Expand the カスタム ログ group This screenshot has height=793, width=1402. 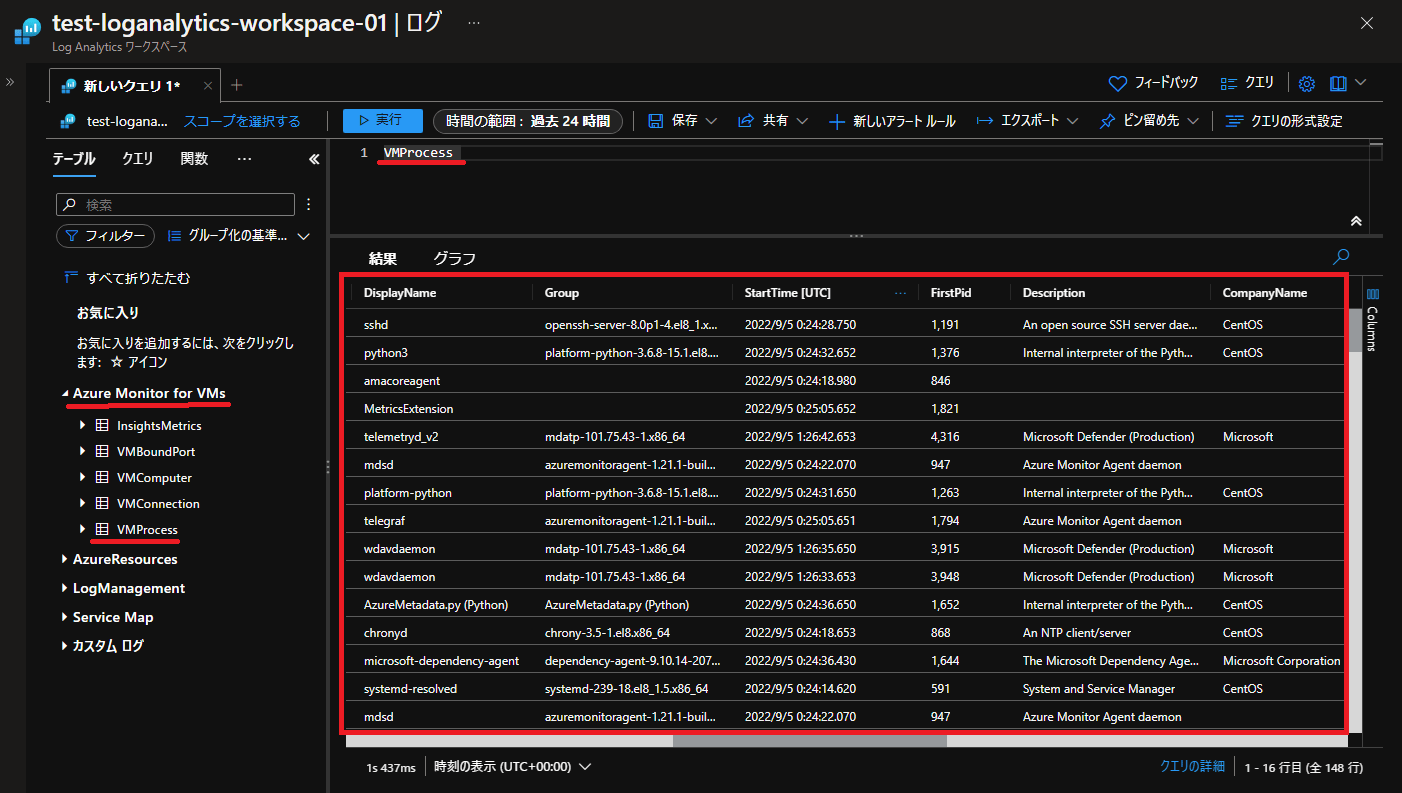[x=65, y=647]
